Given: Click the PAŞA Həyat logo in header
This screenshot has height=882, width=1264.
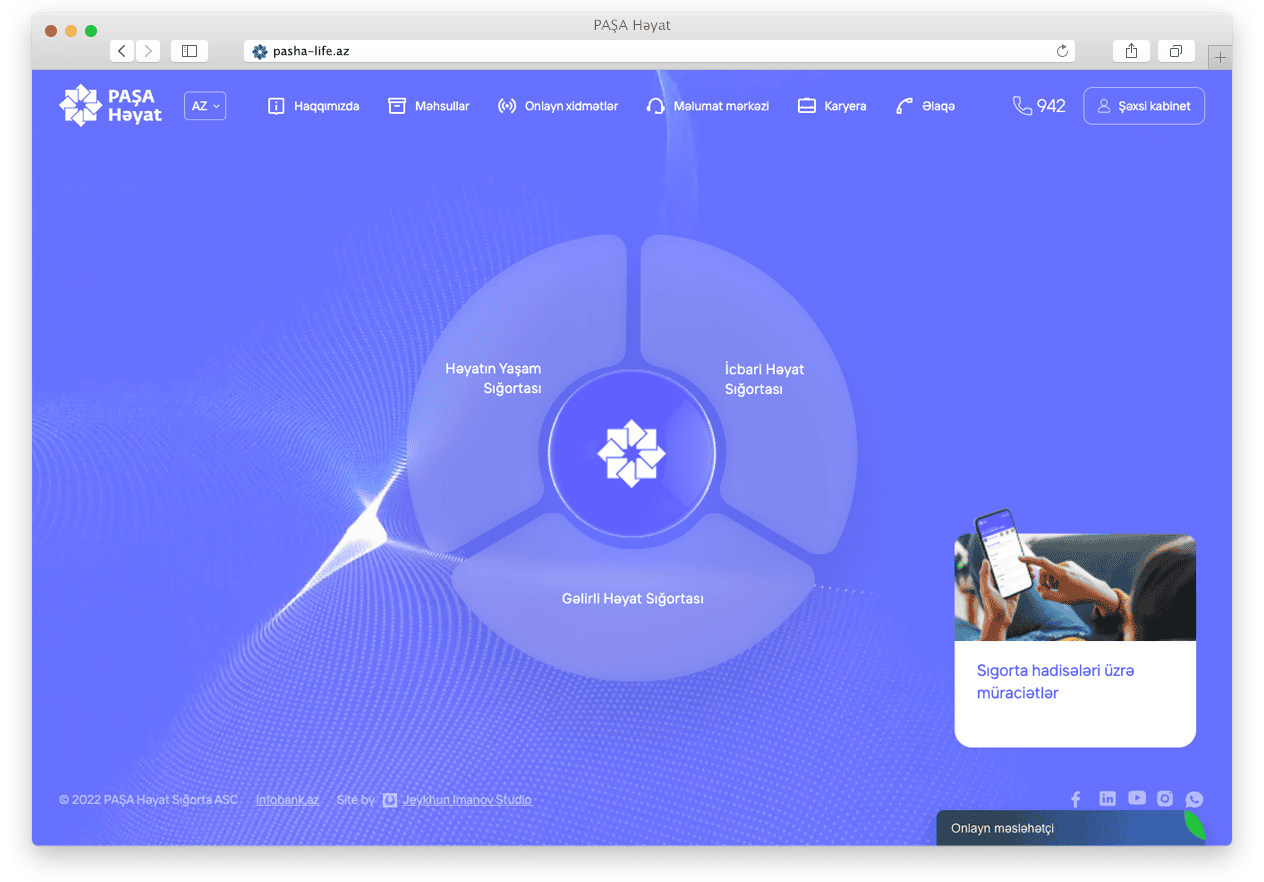Looking at the screenshot, I should click(x=110, y=106).
